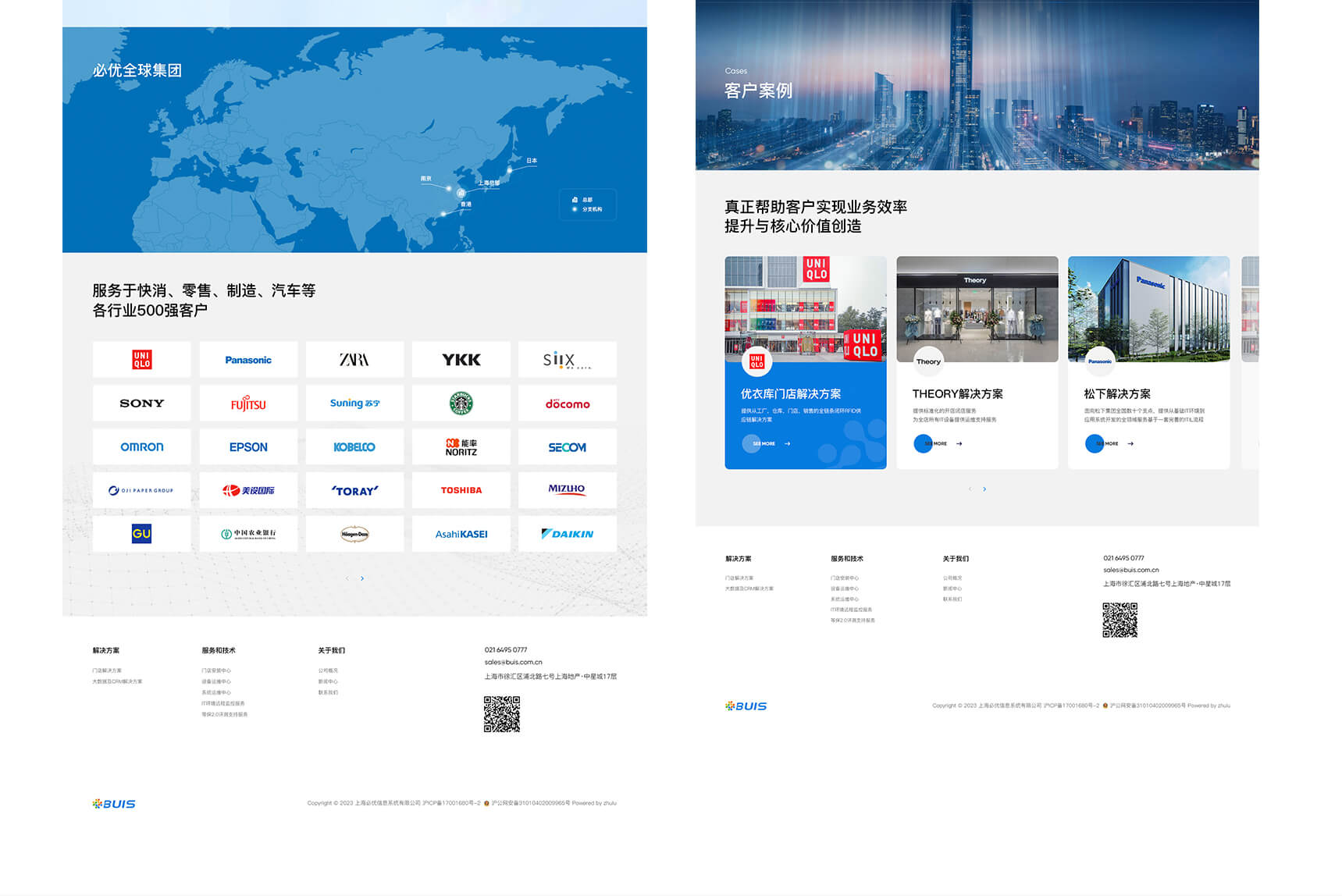The image size is (1342, 896).
Task: Click the 服务和技术 footer heading on left page
Action: coord(219,650)
